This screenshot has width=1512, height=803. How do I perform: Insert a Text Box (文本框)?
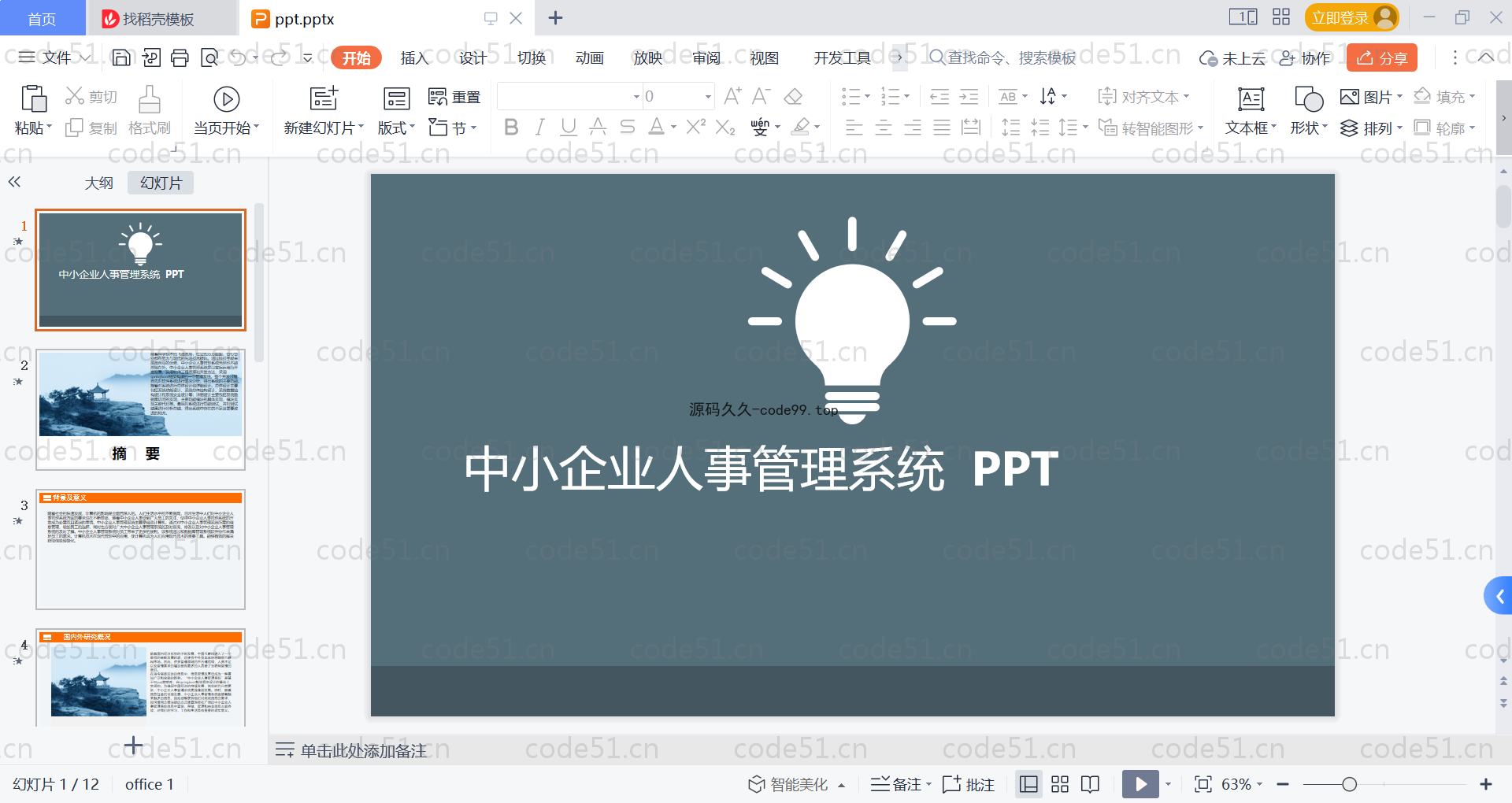1251,111
